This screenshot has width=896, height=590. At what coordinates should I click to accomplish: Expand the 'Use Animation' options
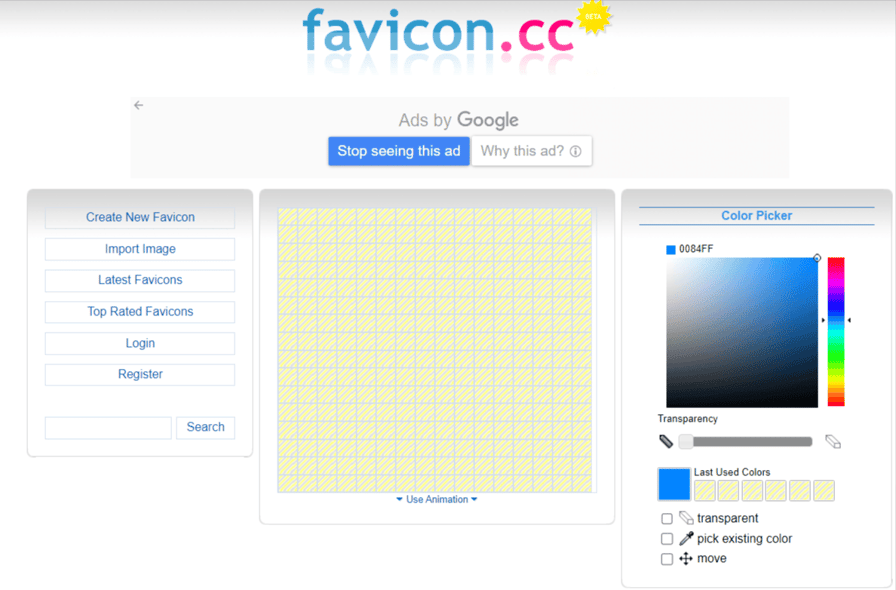pos(437,498)
